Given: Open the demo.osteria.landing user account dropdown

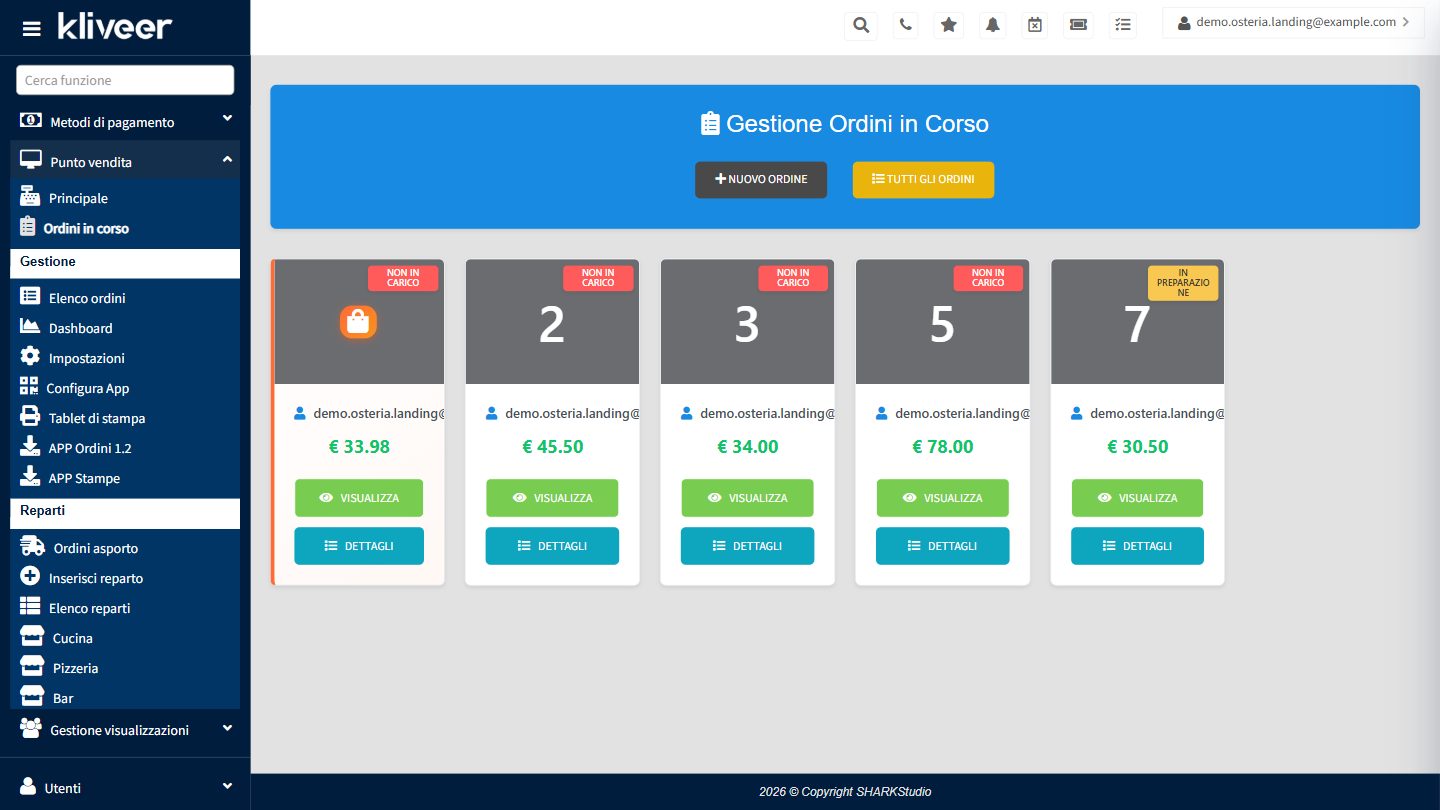Looking at the screenshot, I should pyautogui.click(x=1293, y=22).
